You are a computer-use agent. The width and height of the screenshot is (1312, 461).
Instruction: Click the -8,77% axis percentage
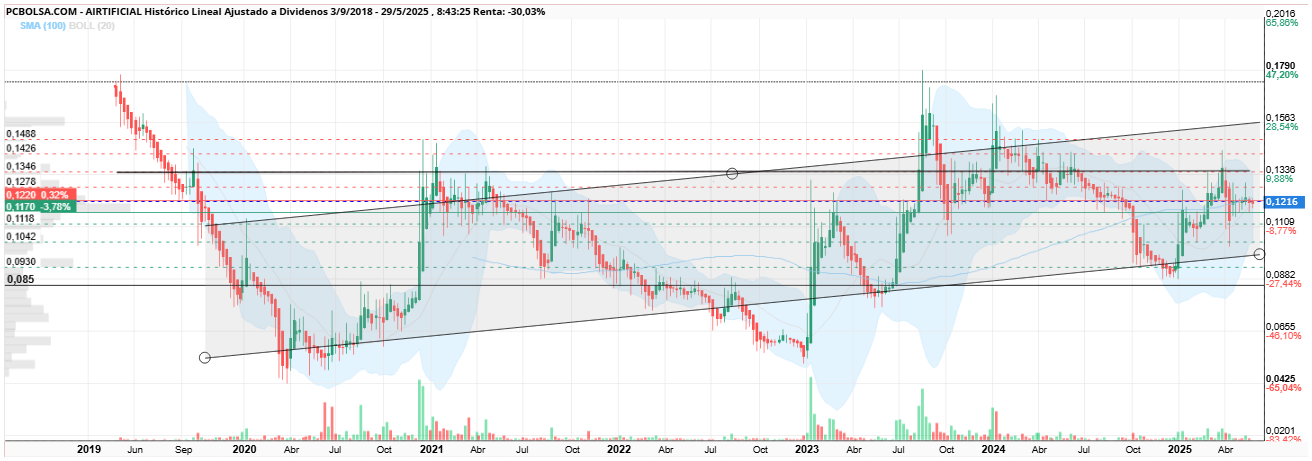click(x=1280, y=231)
